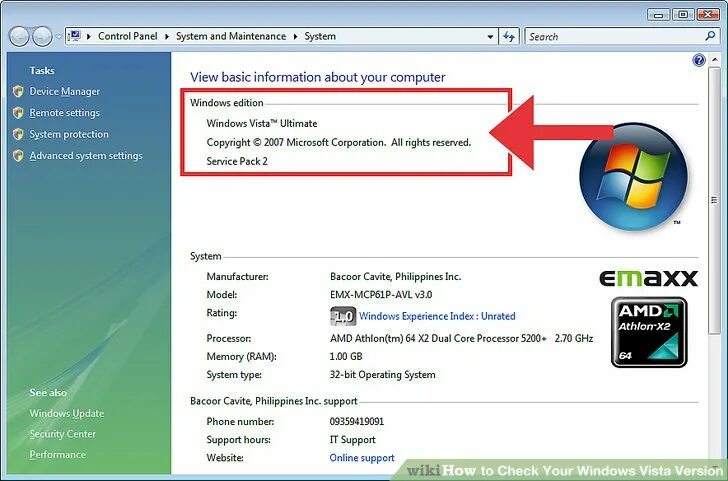Select the IT Support hours value
Viewport: 728px width, 481px height.
[352, 440]
